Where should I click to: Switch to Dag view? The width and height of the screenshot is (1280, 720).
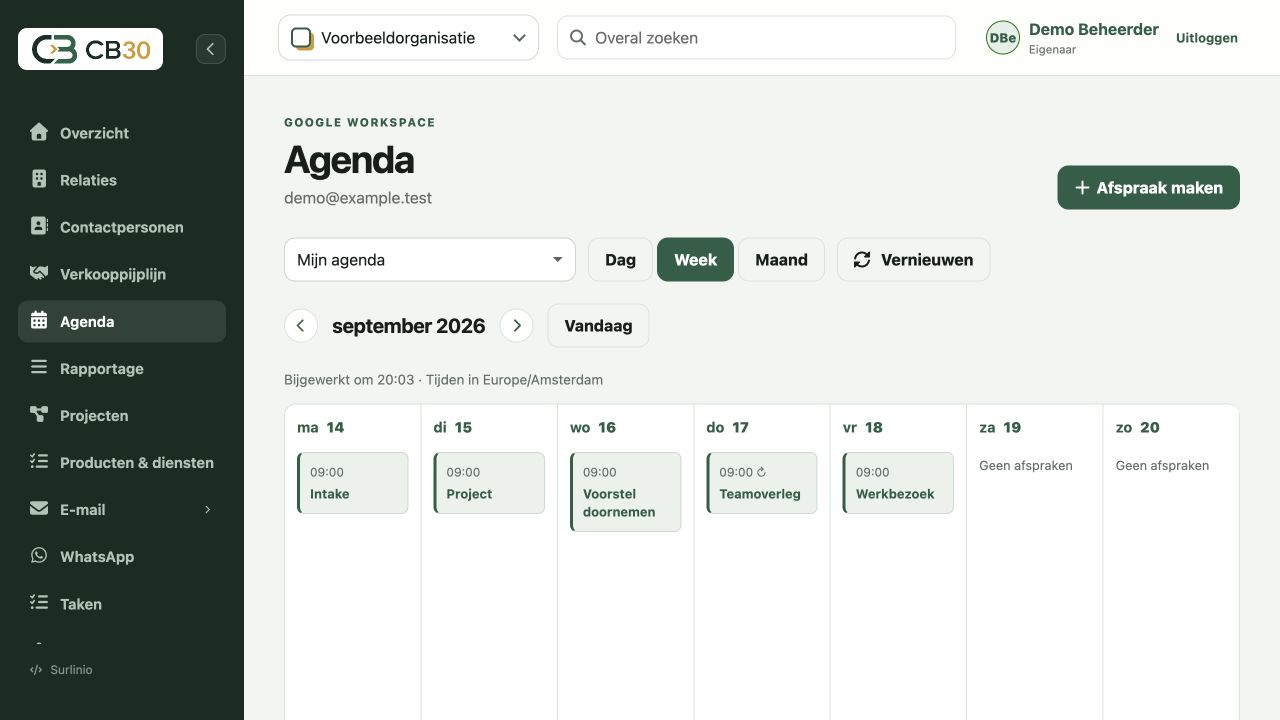point(620,259)
